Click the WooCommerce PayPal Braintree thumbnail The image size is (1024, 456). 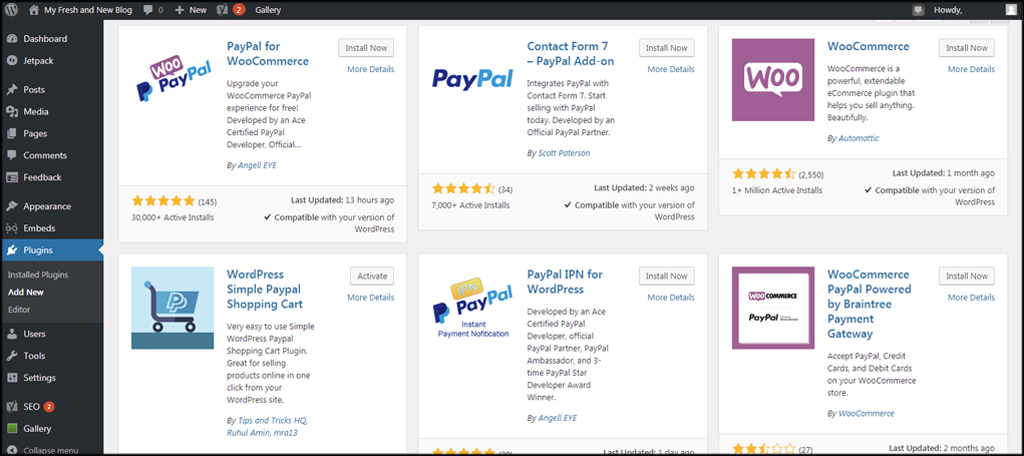coord(773,308)
